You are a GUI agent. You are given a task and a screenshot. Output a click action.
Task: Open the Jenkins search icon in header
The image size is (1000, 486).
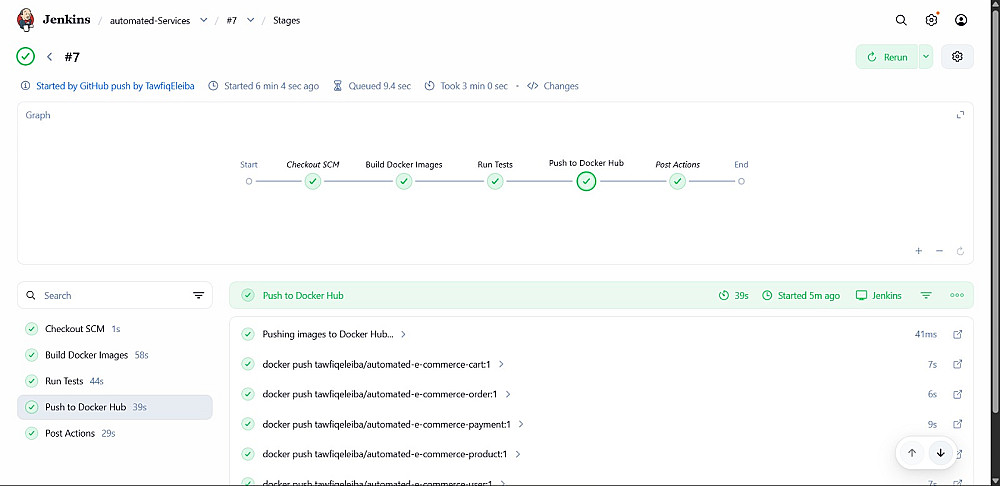click(x=901, y=20)
